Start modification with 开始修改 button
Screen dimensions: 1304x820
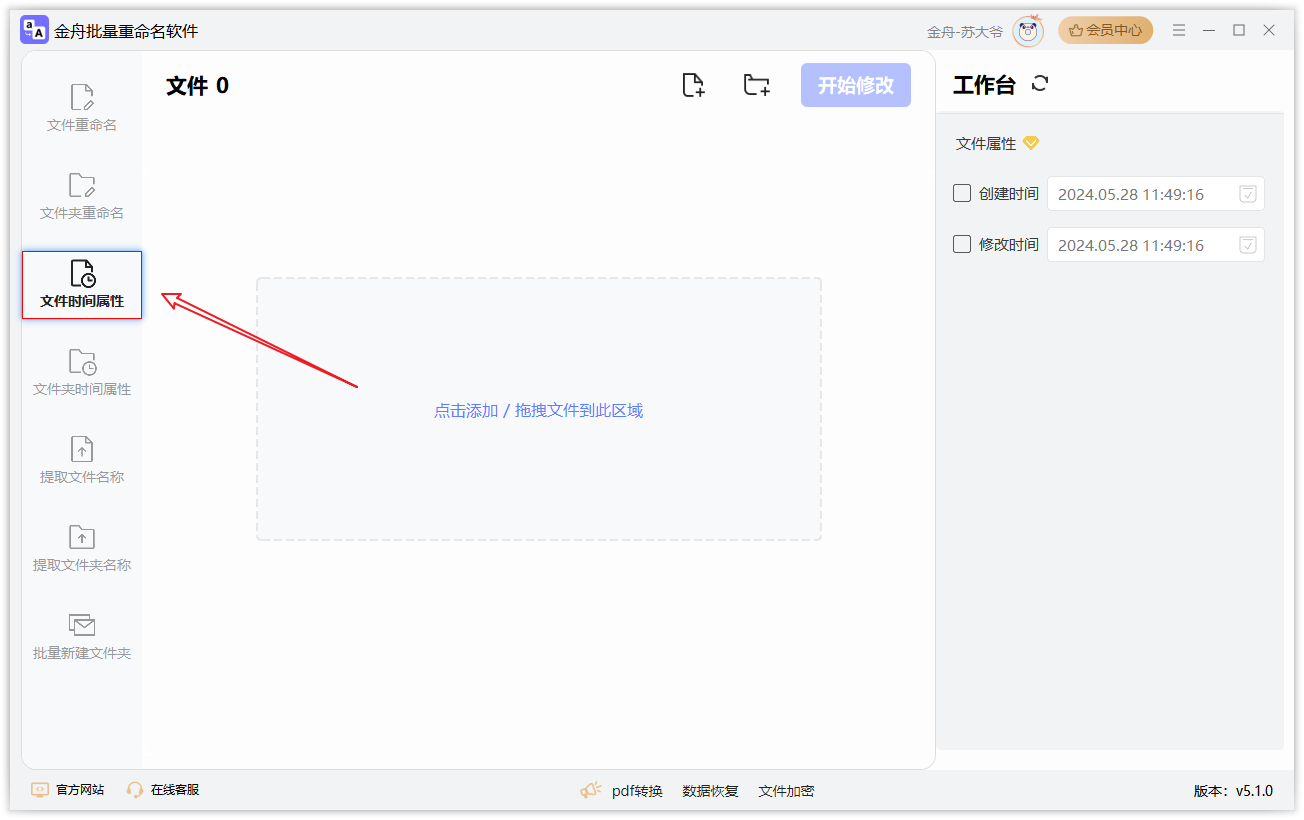[856, 85]
